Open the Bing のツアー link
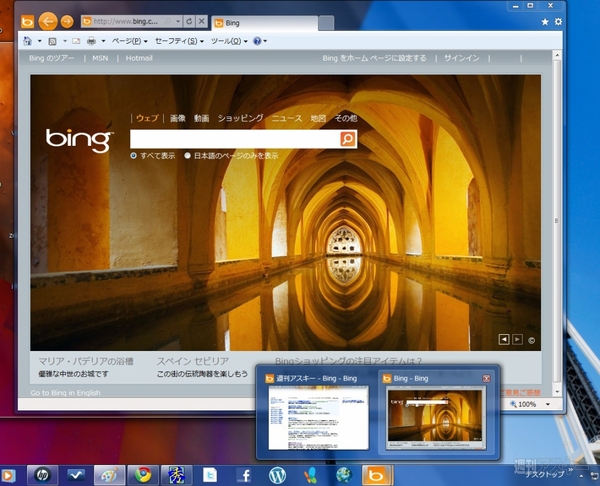This screenshot has height=486, width=600. (52, 58)
